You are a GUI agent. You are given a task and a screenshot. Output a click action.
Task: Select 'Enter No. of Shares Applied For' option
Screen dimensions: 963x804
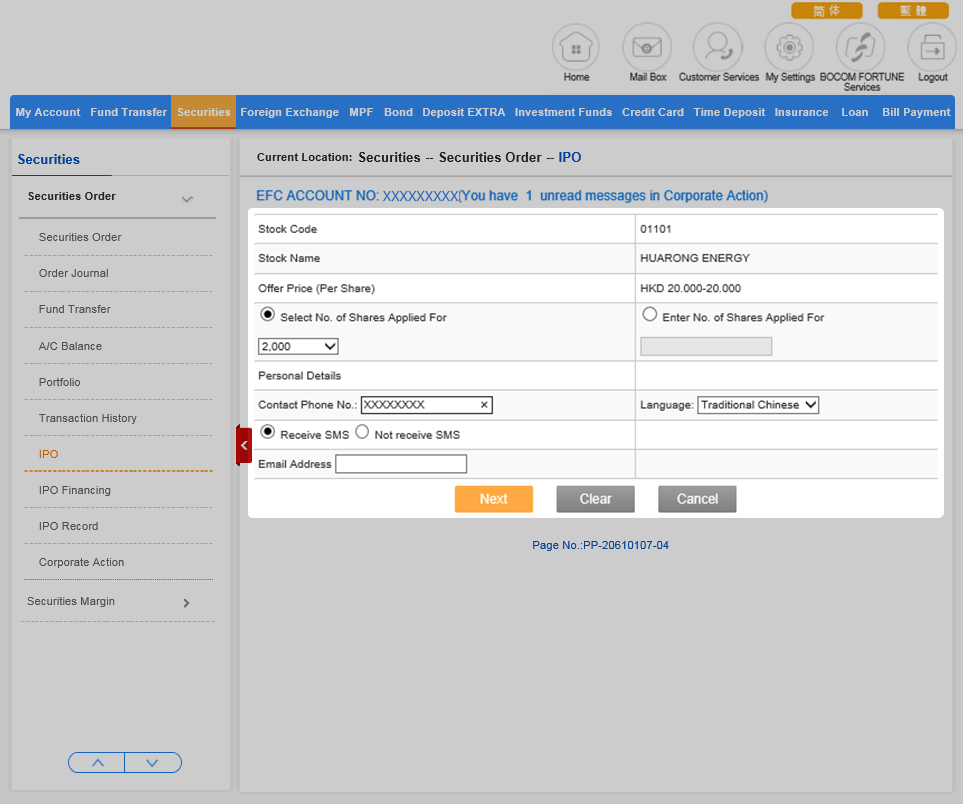click(650, 315)
